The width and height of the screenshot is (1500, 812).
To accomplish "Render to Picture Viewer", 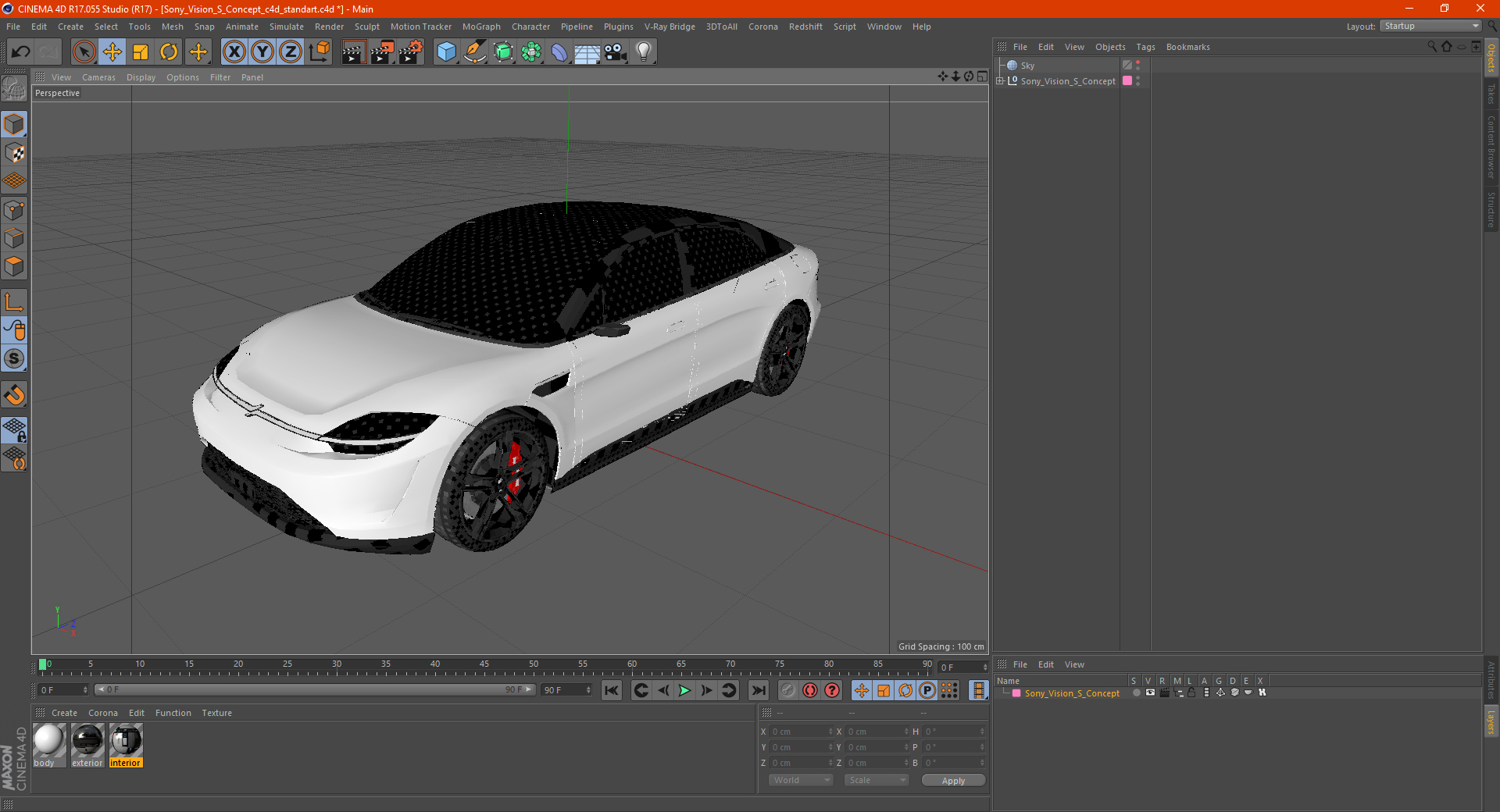I will click(x=382, y=52).
